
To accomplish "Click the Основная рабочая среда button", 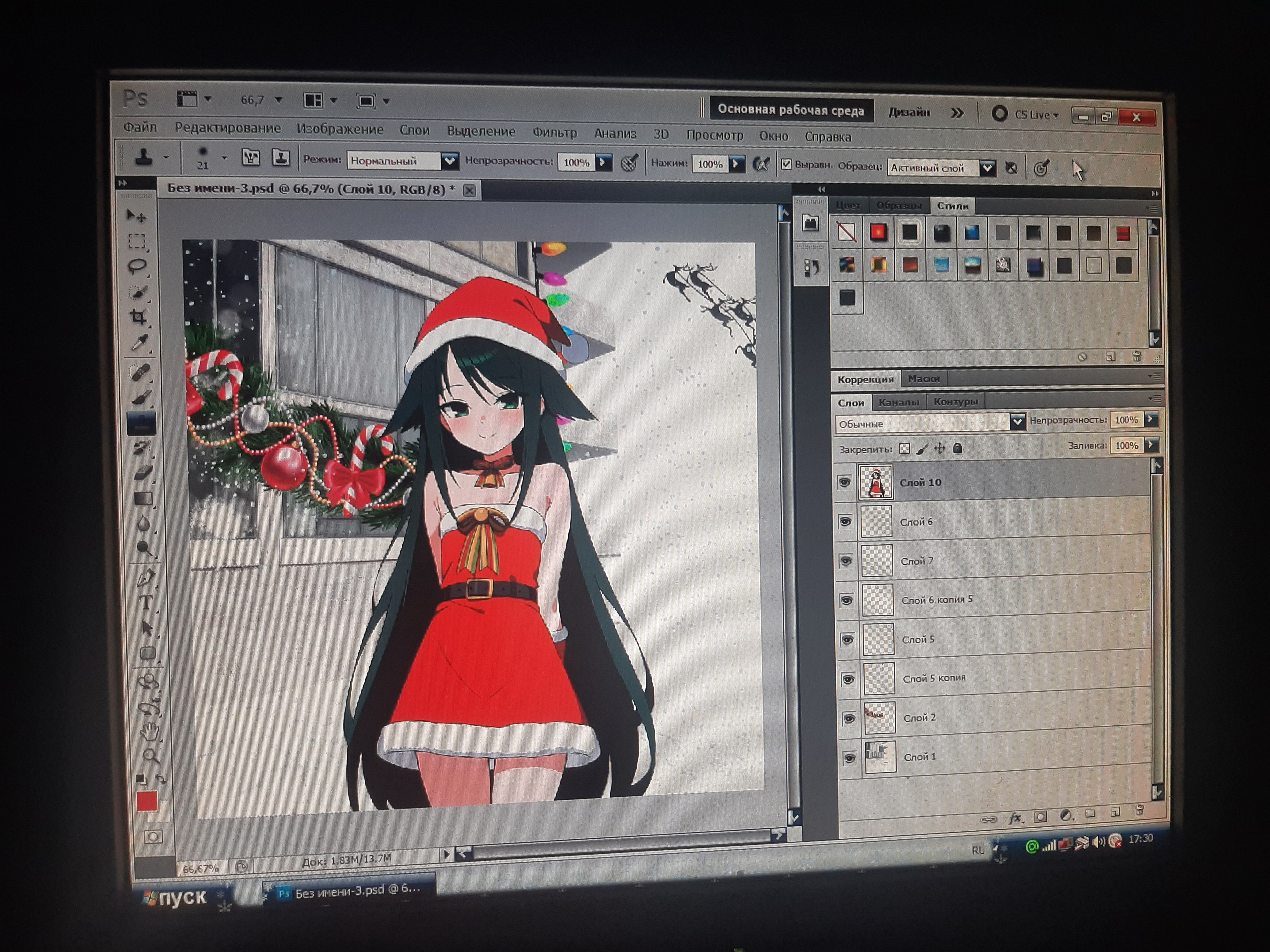I will pos(791,110).
